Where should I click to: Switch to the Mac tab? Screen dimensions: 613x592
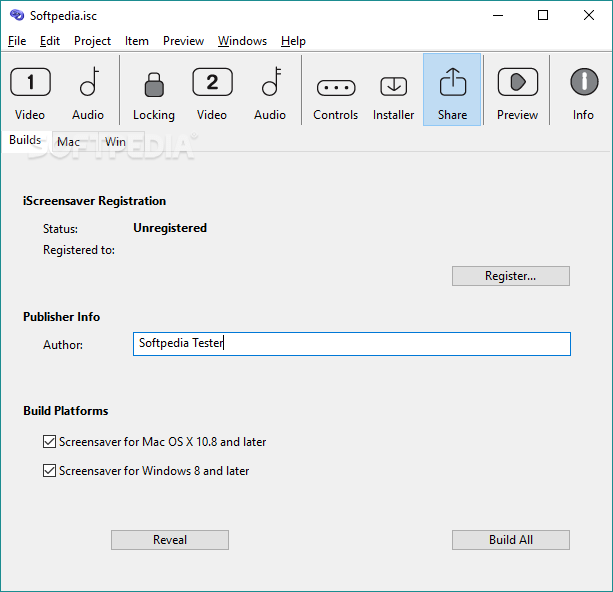point(69,142)
